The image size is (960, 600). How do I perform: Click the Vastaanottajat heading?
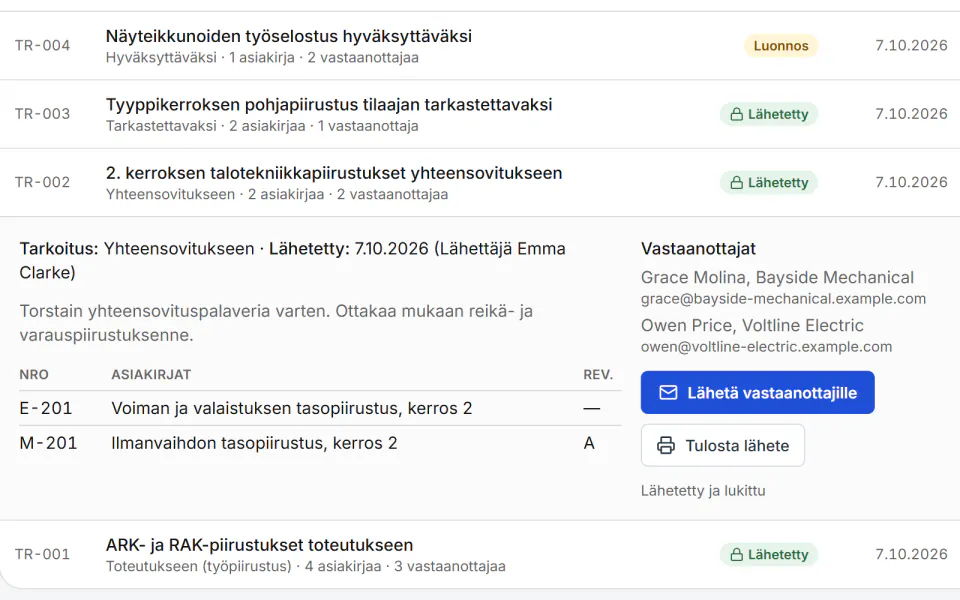[698, 249]
